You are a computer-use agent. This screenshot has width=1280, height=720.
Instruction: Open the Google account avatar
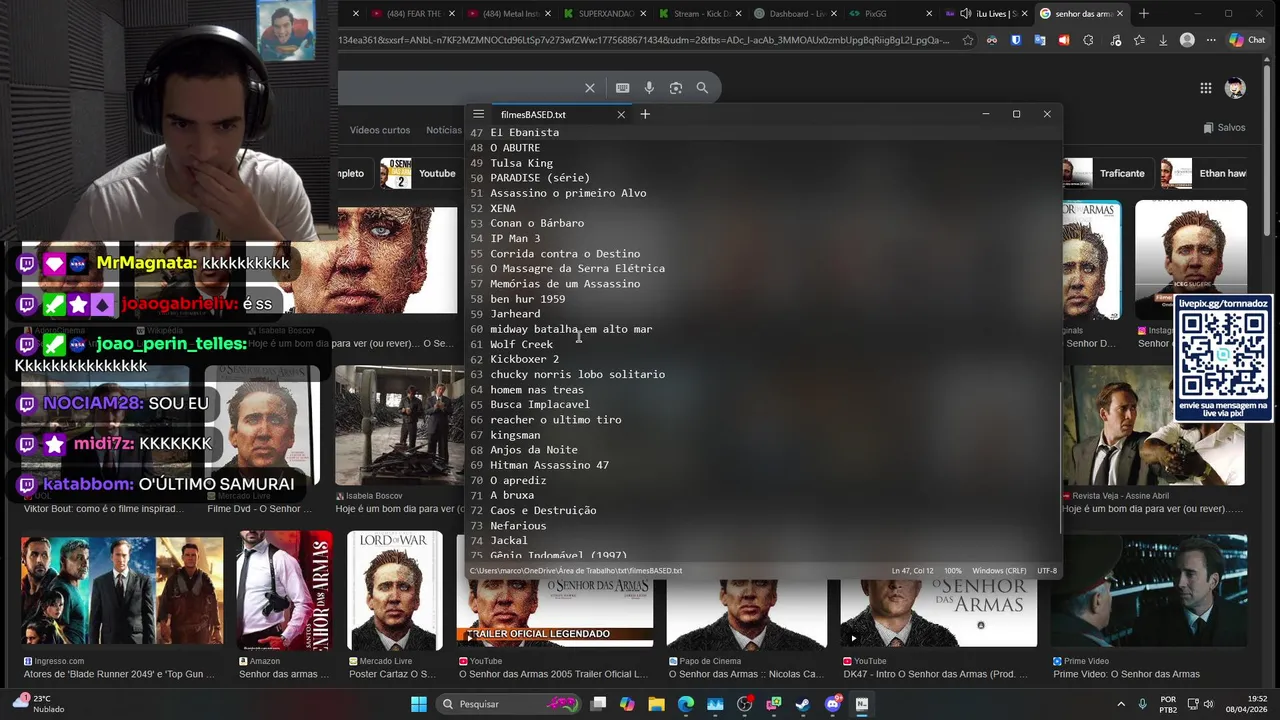click(1235, 88)
